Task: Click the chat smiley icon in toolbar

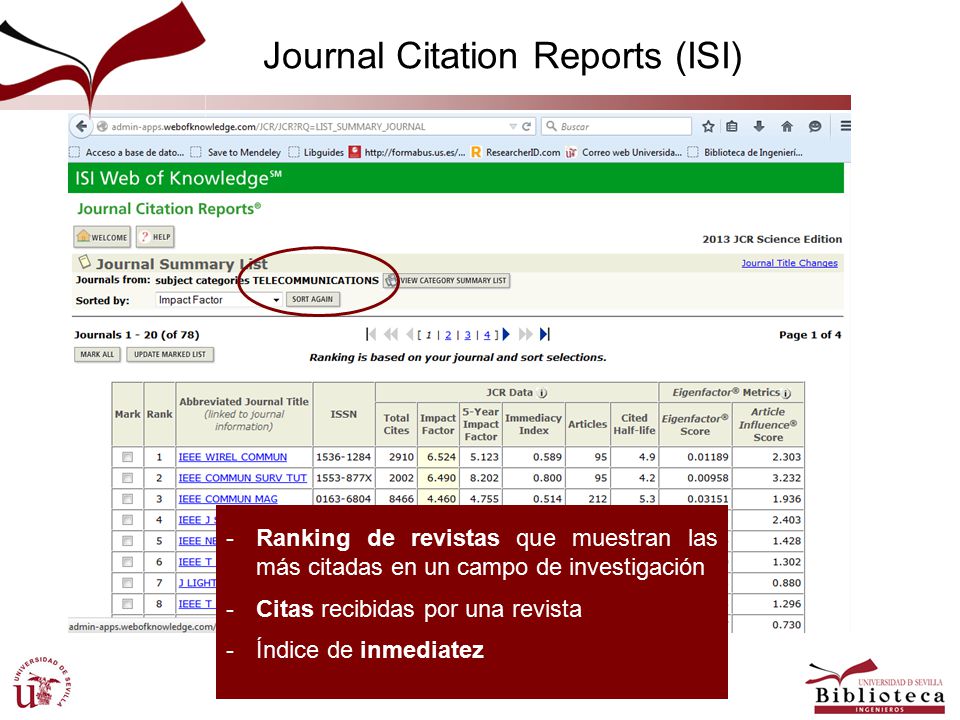Action: tap(815, 127)
